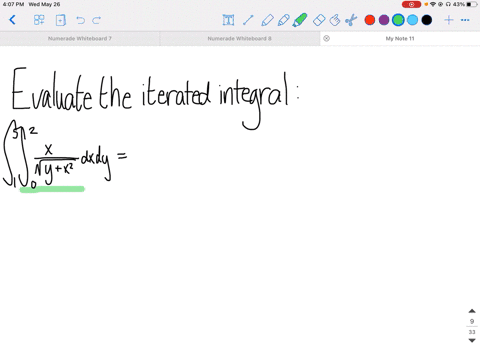Choose the black color swatch
Screen dimensions: 480x360
click(x=427, y=20)
